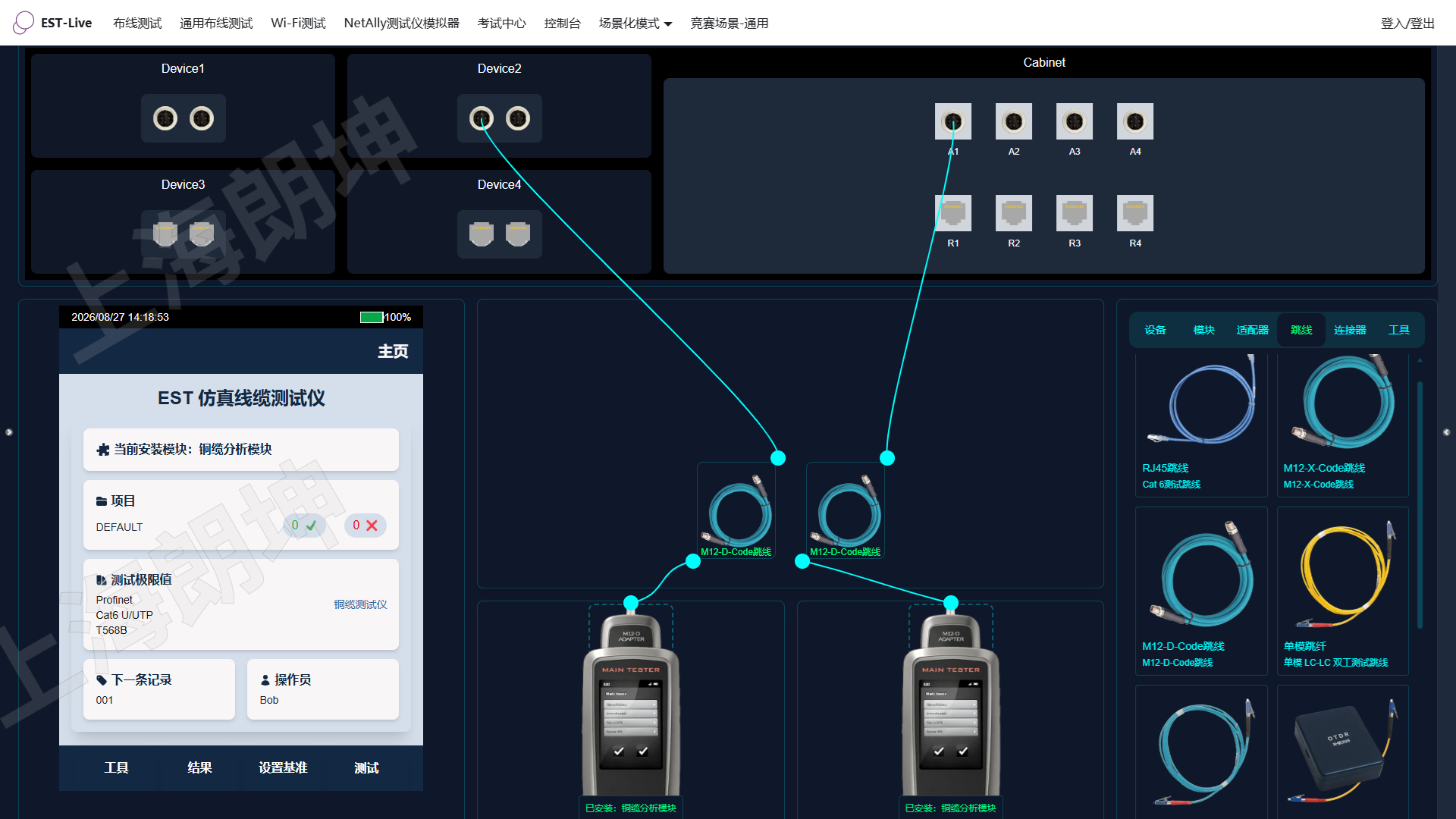Screen dimensions: 1456x819
Task: Select cabinet port A4
Action: pyautogui.click(x=1135, y=121)
